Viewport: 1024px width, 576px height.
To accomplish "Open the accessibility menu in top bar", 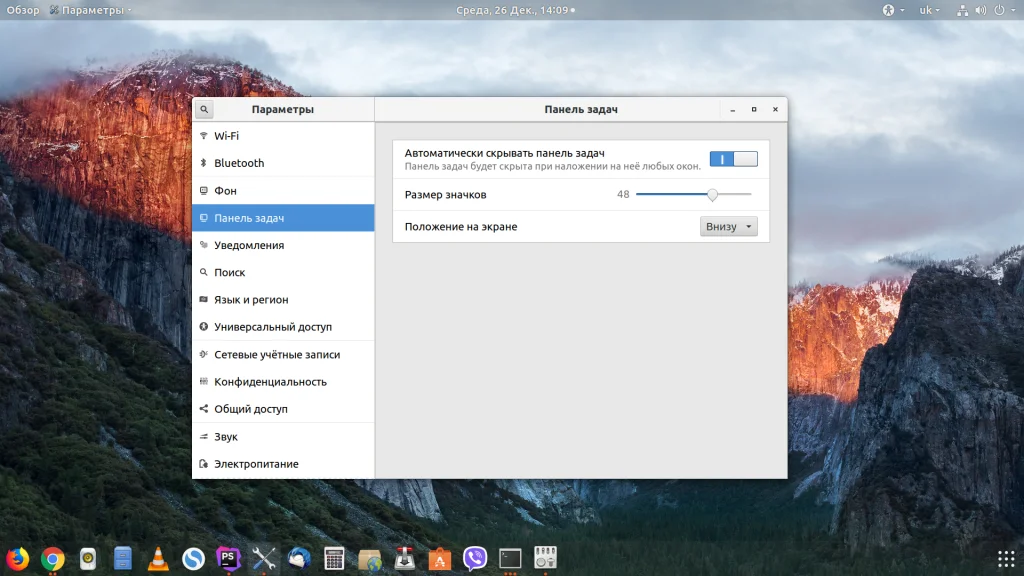I will click(x=888, y=10).
